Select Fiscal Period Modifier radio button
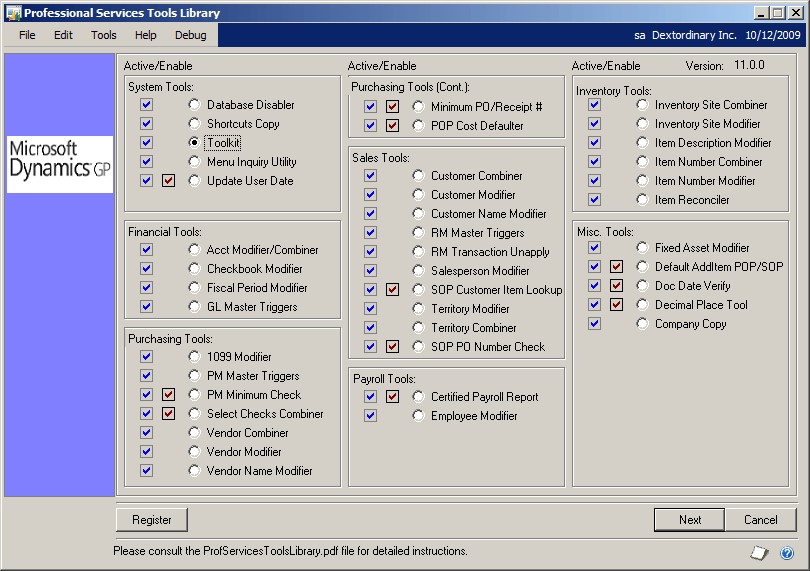This screenshot has width=810, height=571. (194, 288)
